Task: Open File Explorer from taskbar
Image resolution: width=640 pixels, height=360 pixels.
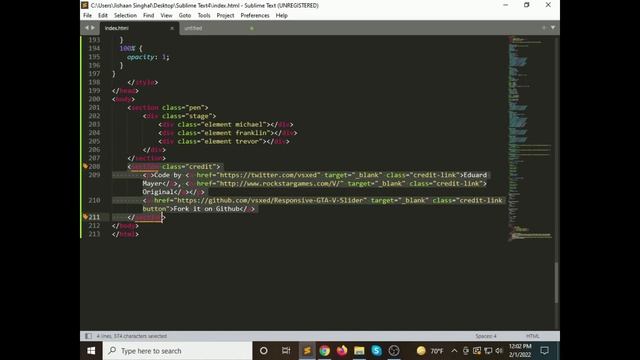Action: click(x=359, y=351)
